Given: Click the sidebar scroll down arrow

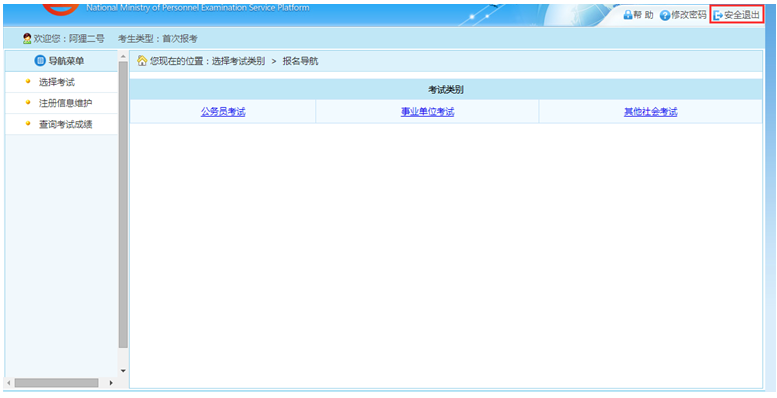Looking at the screenshot, I should 123,371.
